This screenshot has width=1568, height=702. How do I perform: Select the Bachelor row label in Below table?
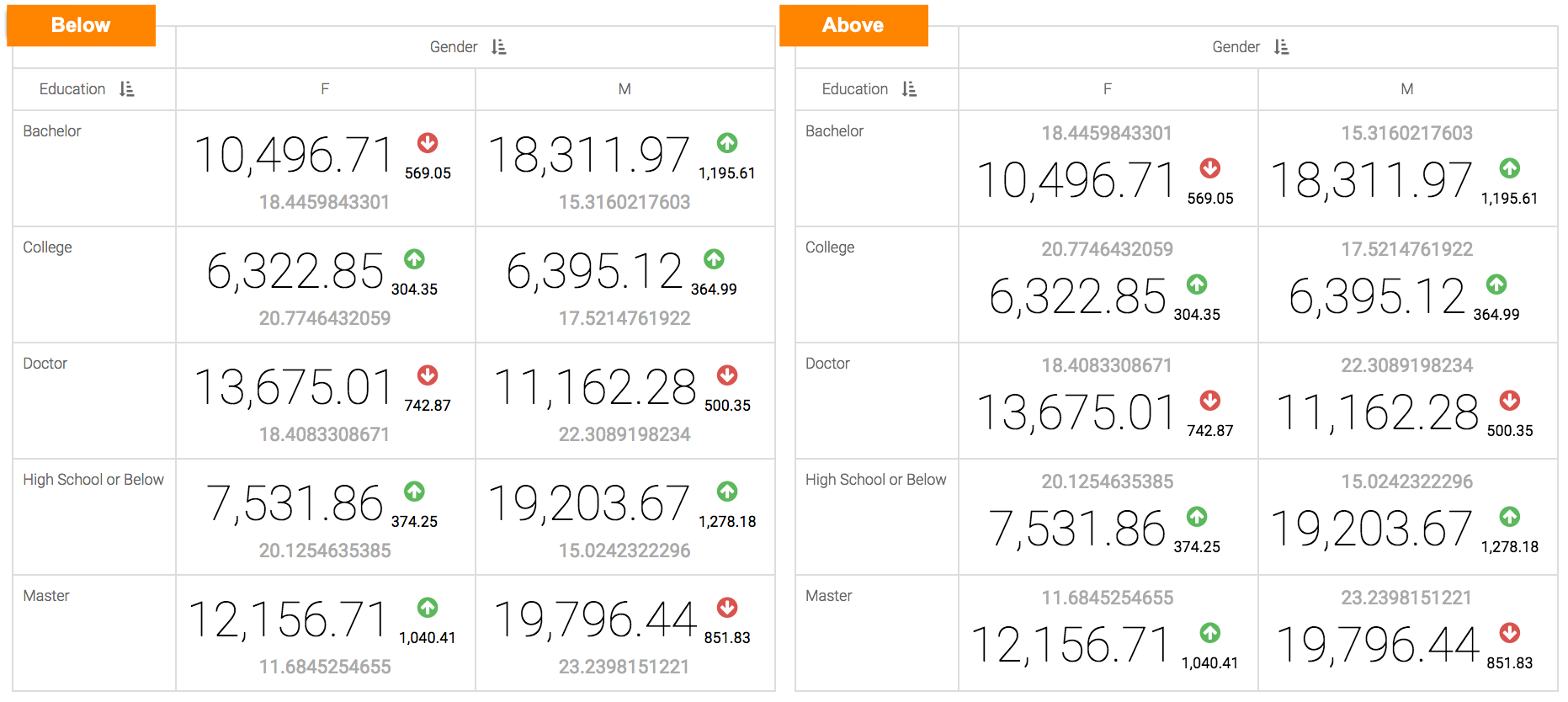[x=52, y=131]
